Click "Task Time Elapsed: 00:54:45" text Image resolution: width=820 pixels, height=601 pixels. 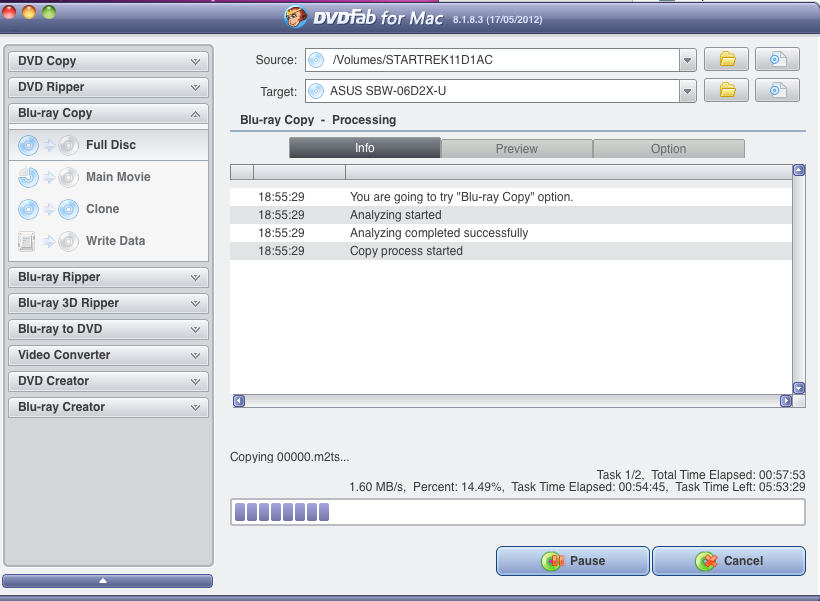[x=589, y=487]
